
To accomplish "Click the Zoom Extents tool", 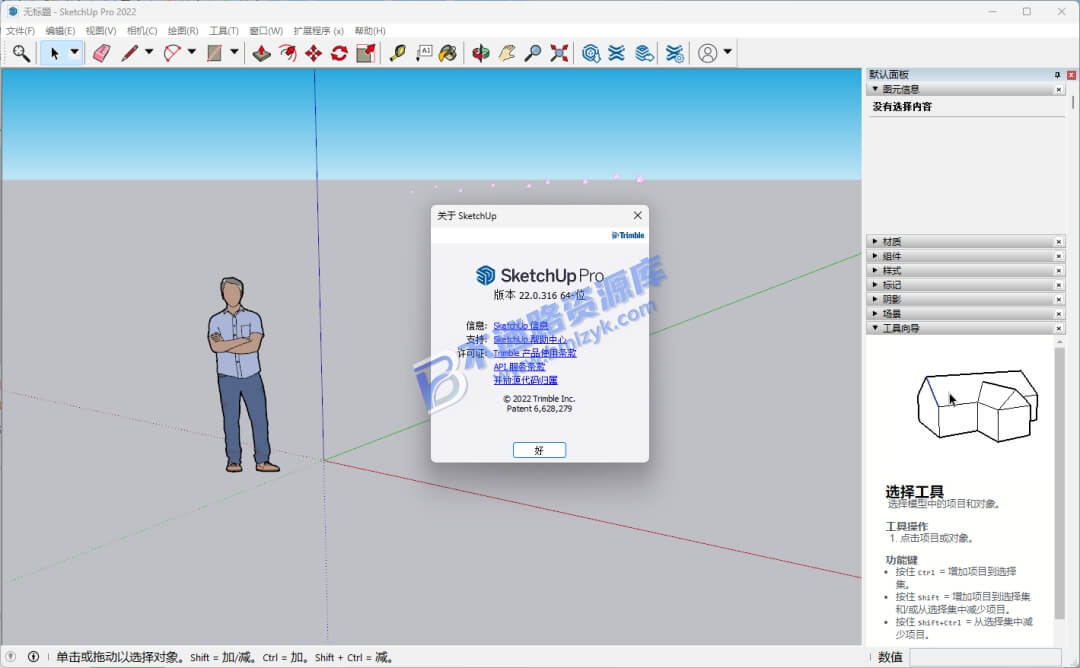I will [559, 53].
